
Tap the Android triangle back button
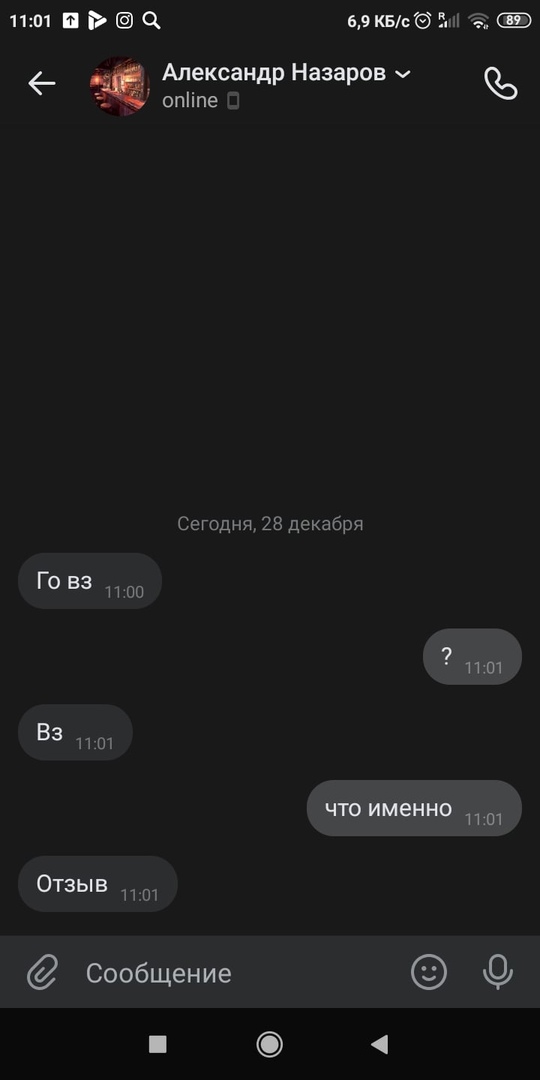click(380, 1044)
